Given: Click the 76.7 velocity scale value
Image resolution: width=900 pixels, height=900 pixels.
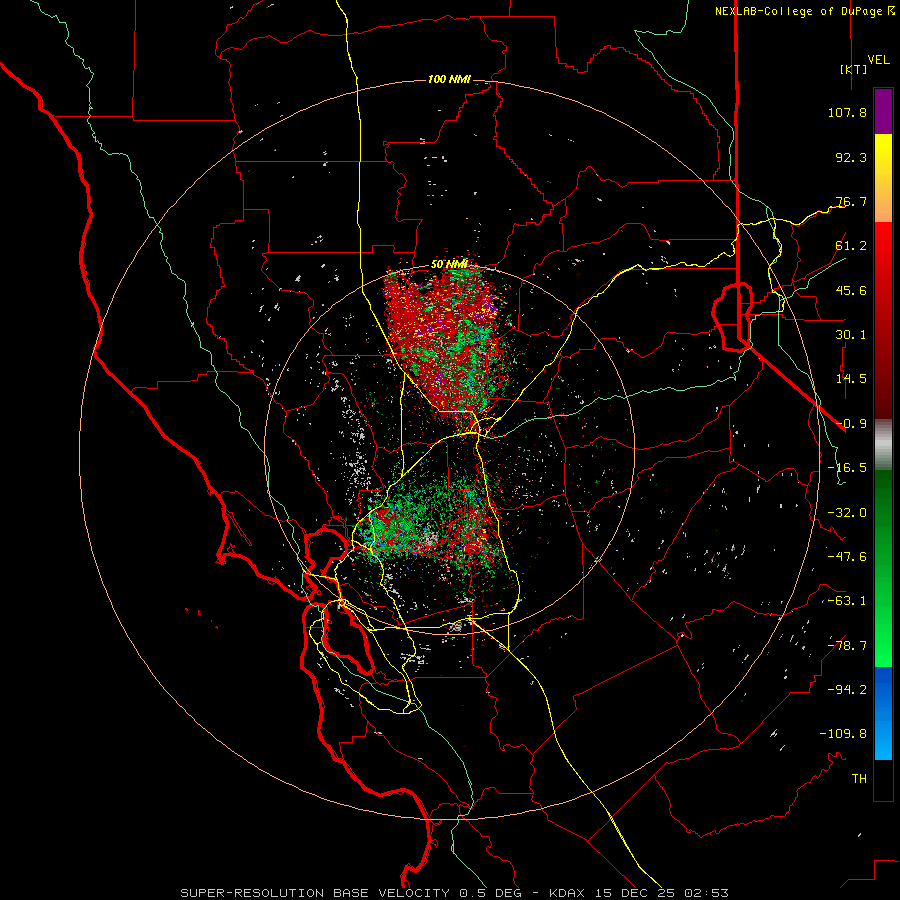Looking at the screenshot, I should click(x=851, y=201).
